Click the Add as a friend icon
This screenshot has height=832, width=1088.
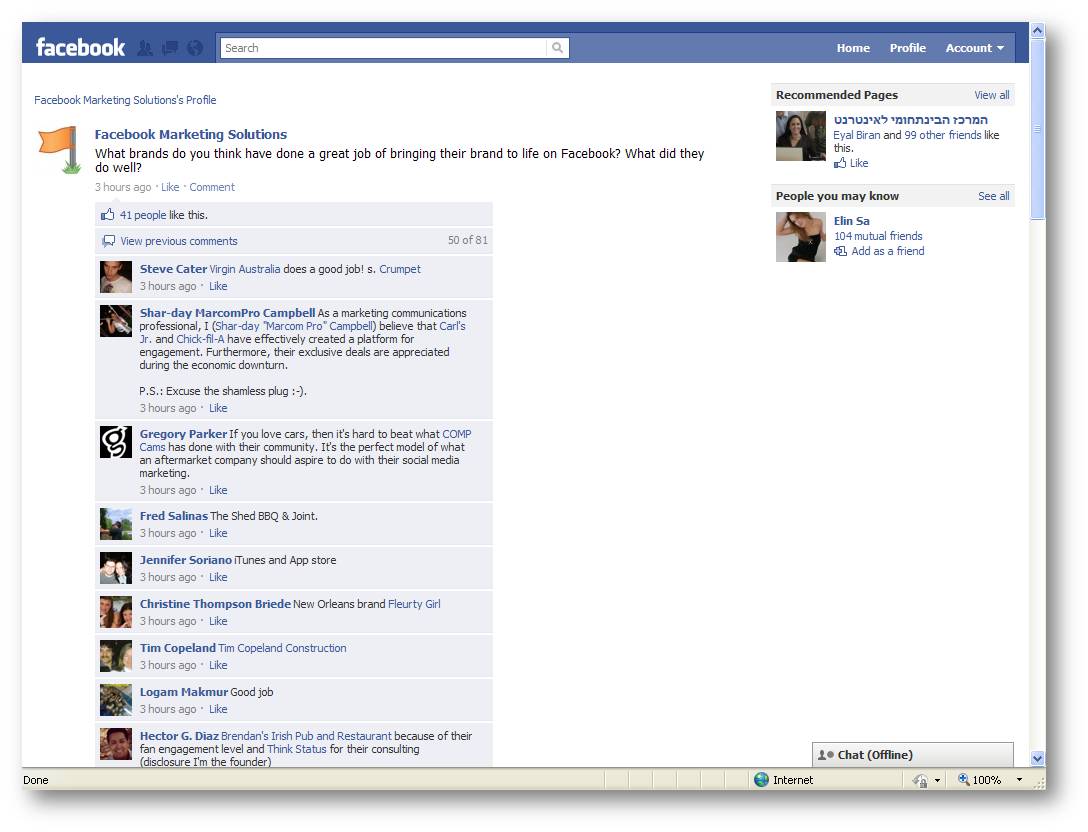tap(840, 251)
